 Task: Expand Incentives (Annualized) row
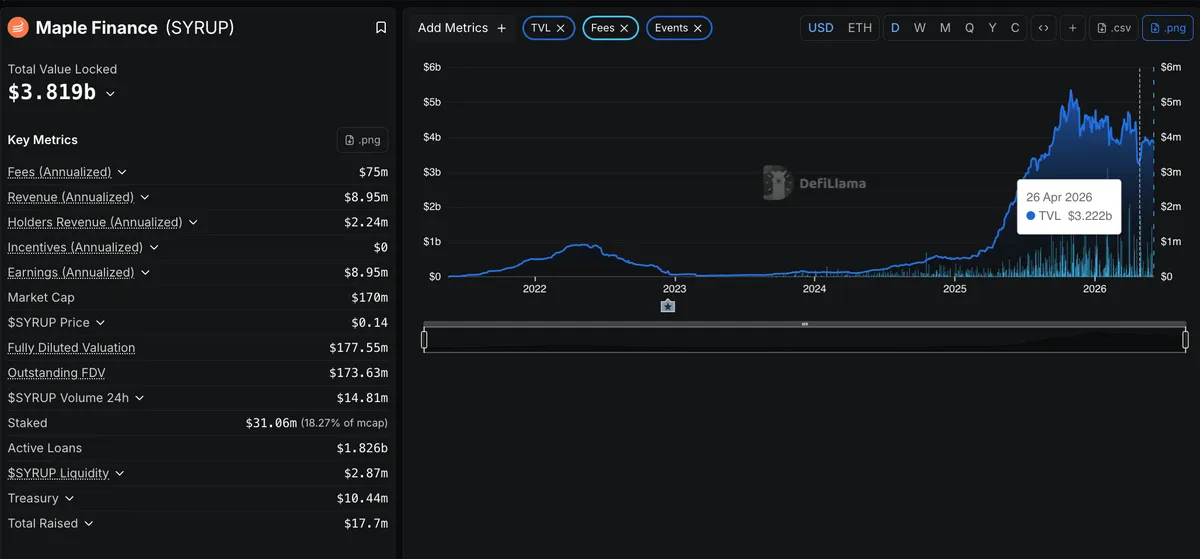click(x=154, y=247)
